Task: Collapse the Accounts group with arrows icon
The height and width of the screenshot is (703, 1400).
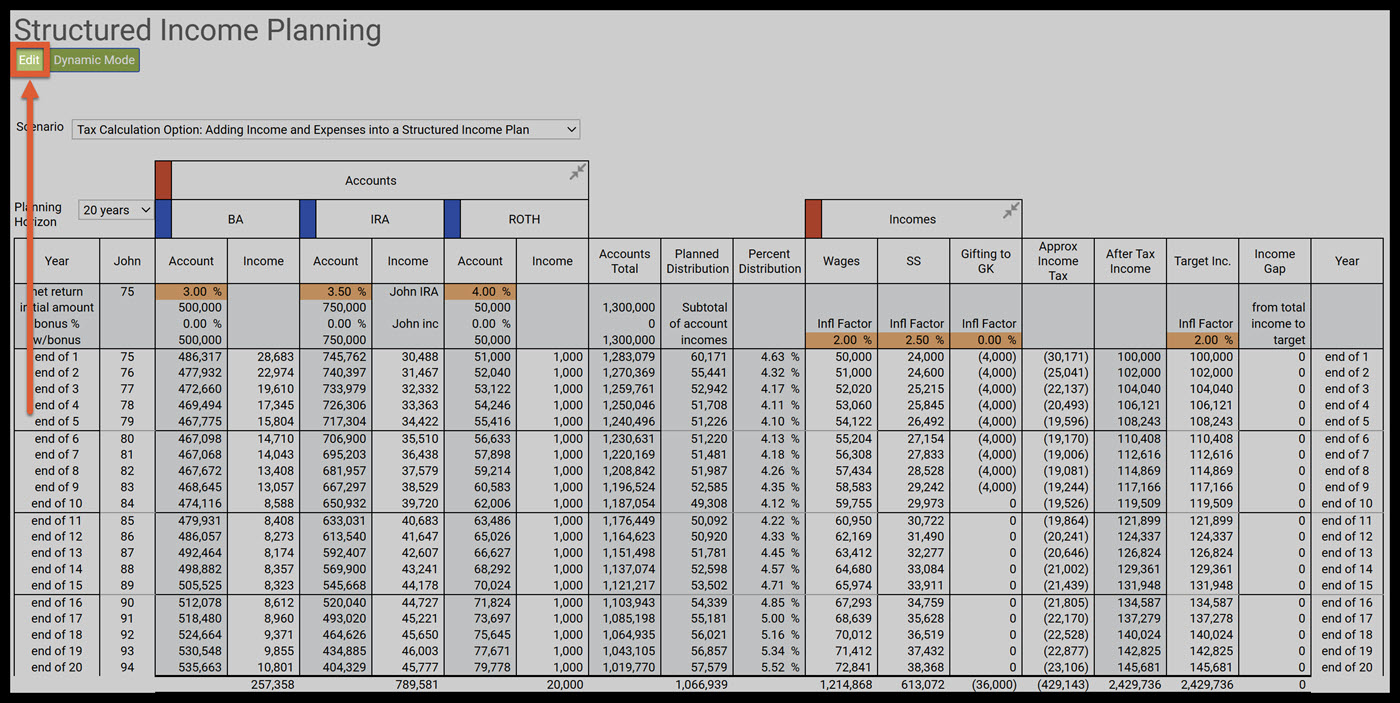Action: 577,173
